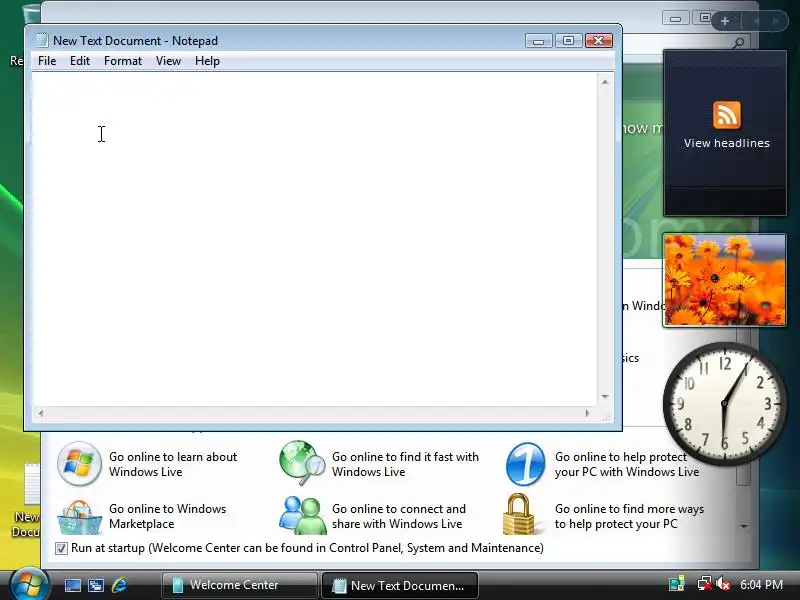This screenshot has width=800, height=600.
Task: Open Go online to find it fast link
Action: point(405,464)
